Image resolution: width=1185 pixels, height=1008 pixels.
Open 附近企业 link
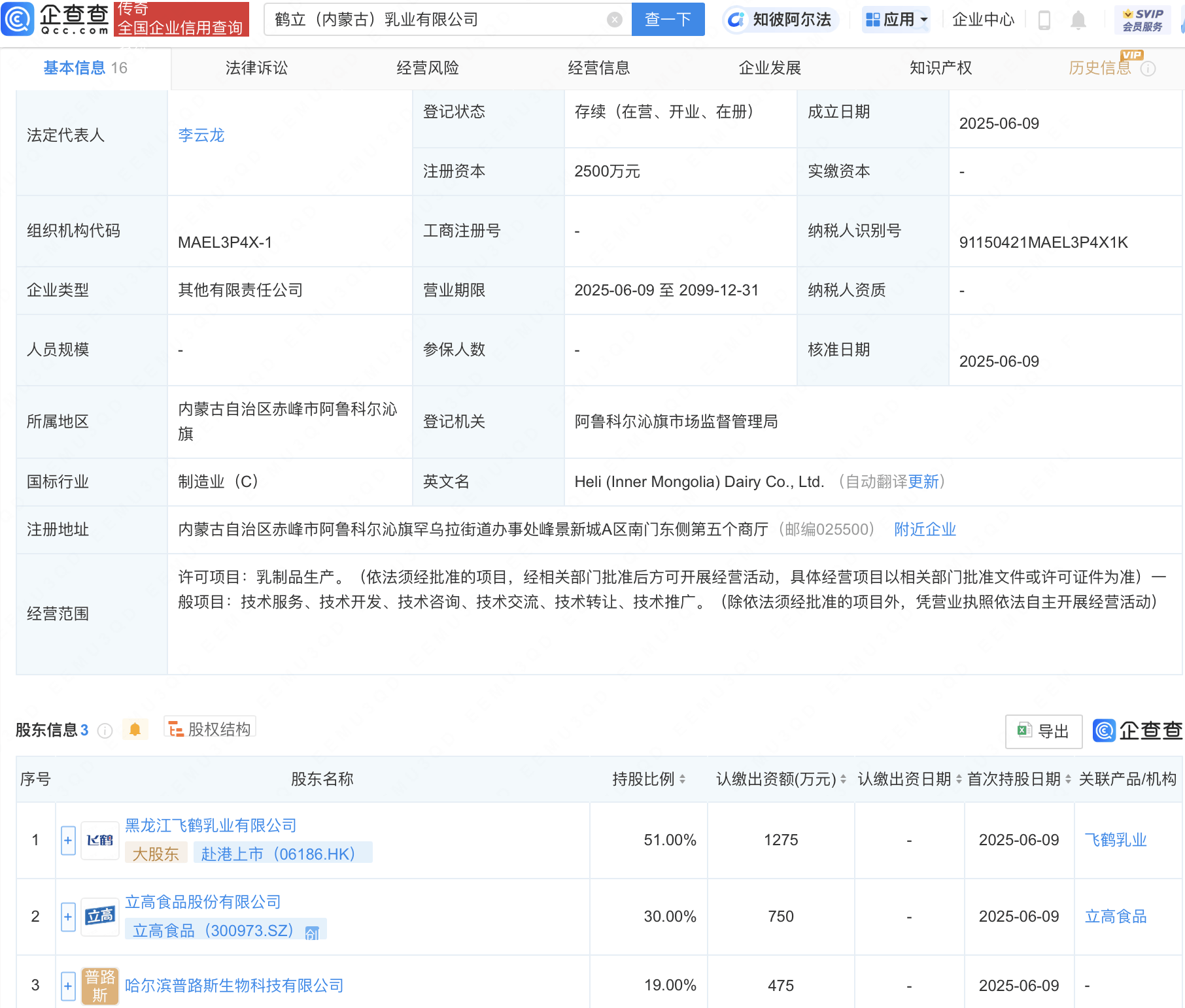(925, 529)
